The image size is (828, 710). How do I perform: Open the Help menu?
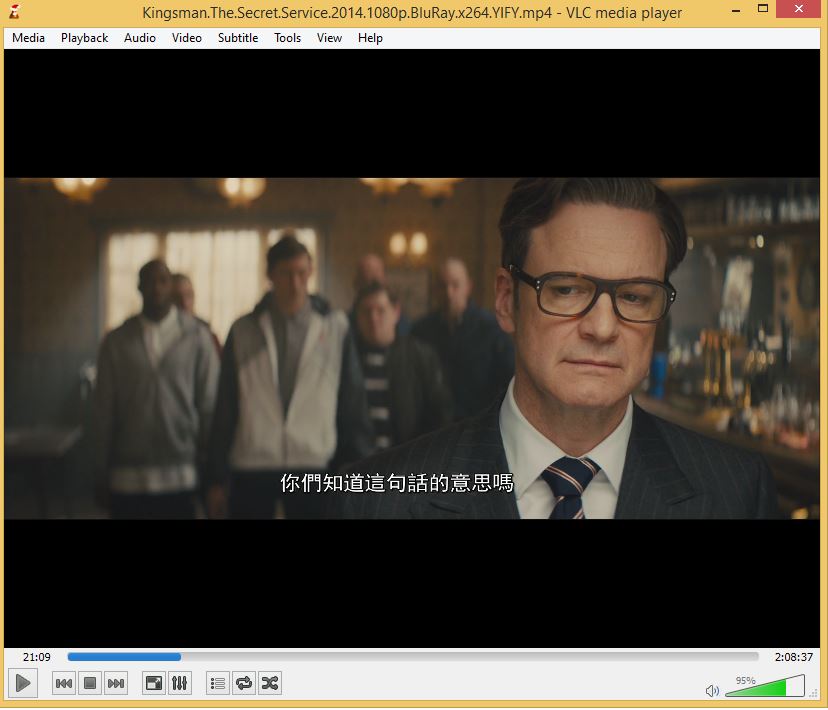click(370, 38)
